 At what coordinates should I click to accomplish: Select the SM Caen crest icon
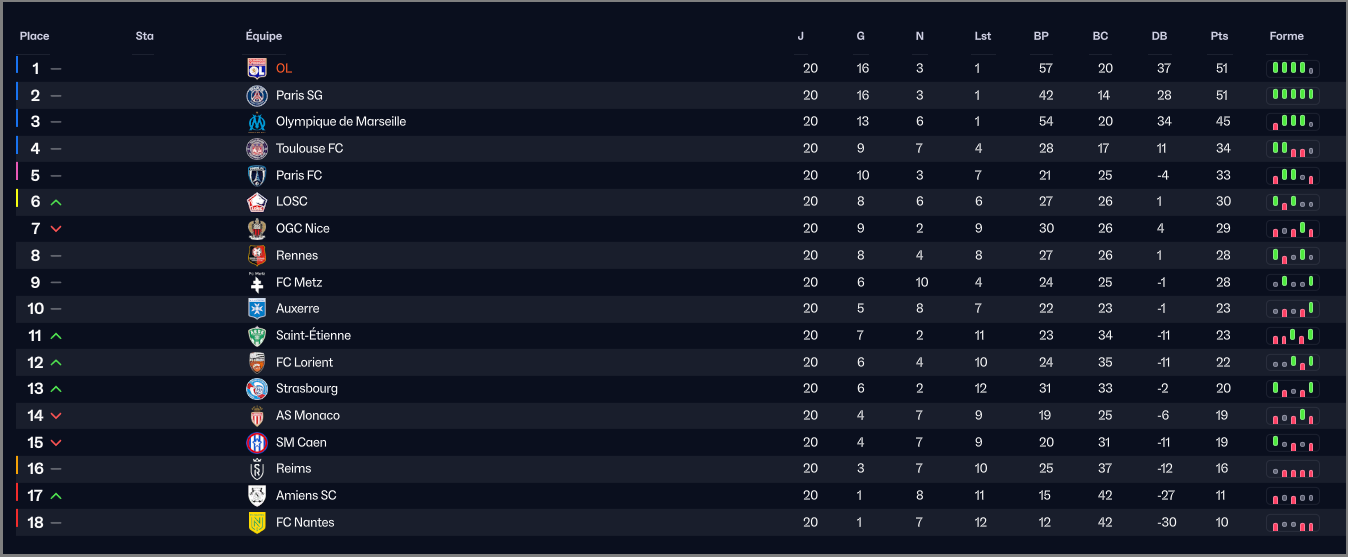(257, 442)
